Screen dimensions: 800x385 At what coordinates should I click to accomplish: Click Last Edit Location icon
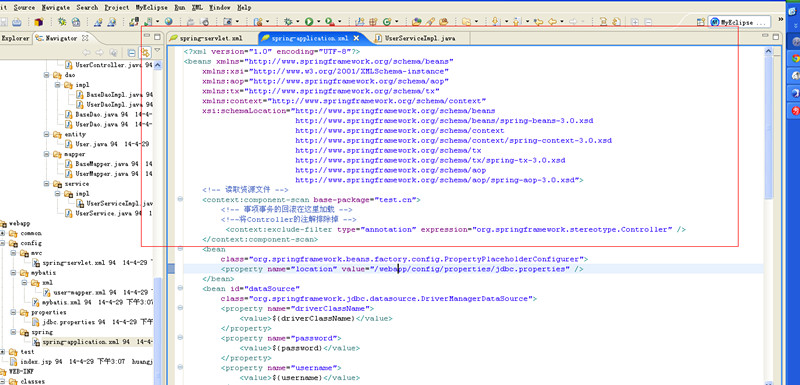(x=538, y=21)
